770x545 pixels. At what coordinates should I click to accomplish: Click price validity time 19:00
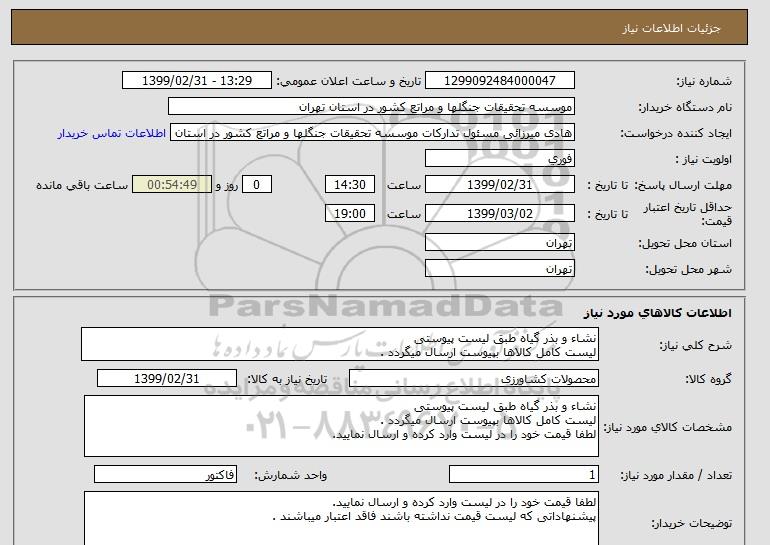coord(350,213)
